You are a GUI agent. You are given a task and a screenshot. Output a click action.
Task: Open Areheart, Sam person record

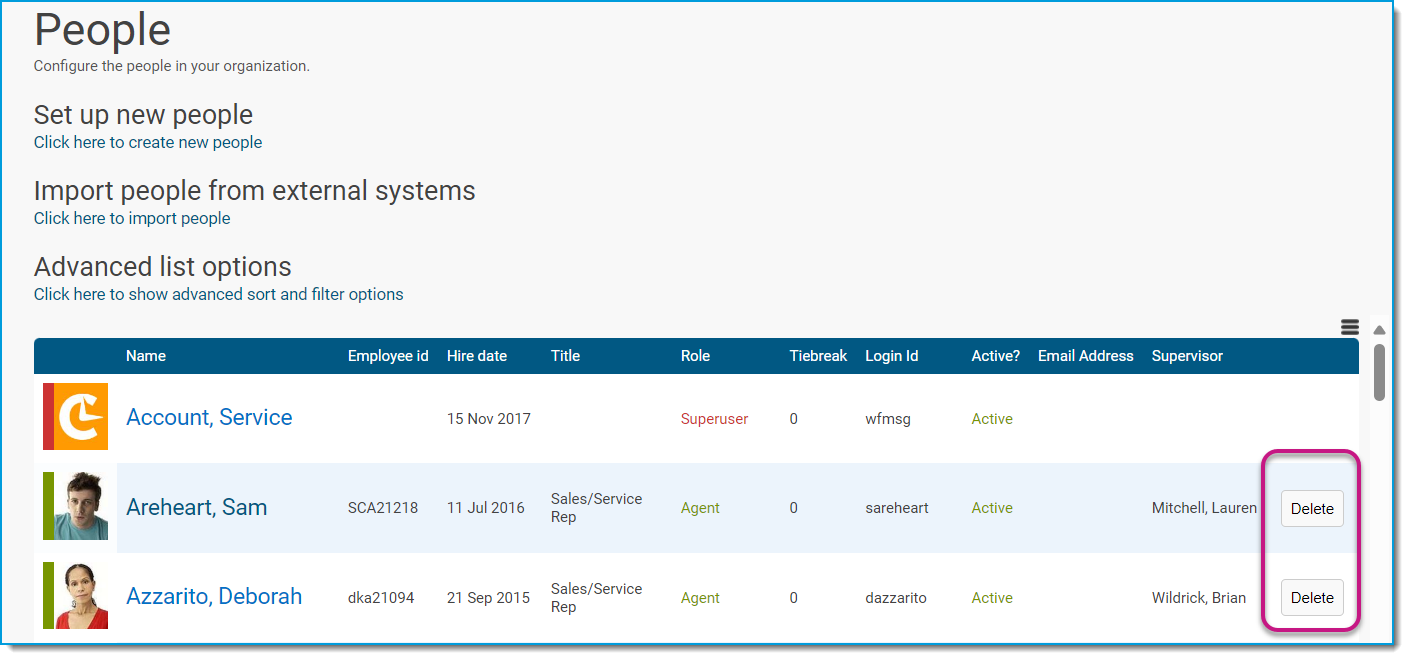pos(196,507)
